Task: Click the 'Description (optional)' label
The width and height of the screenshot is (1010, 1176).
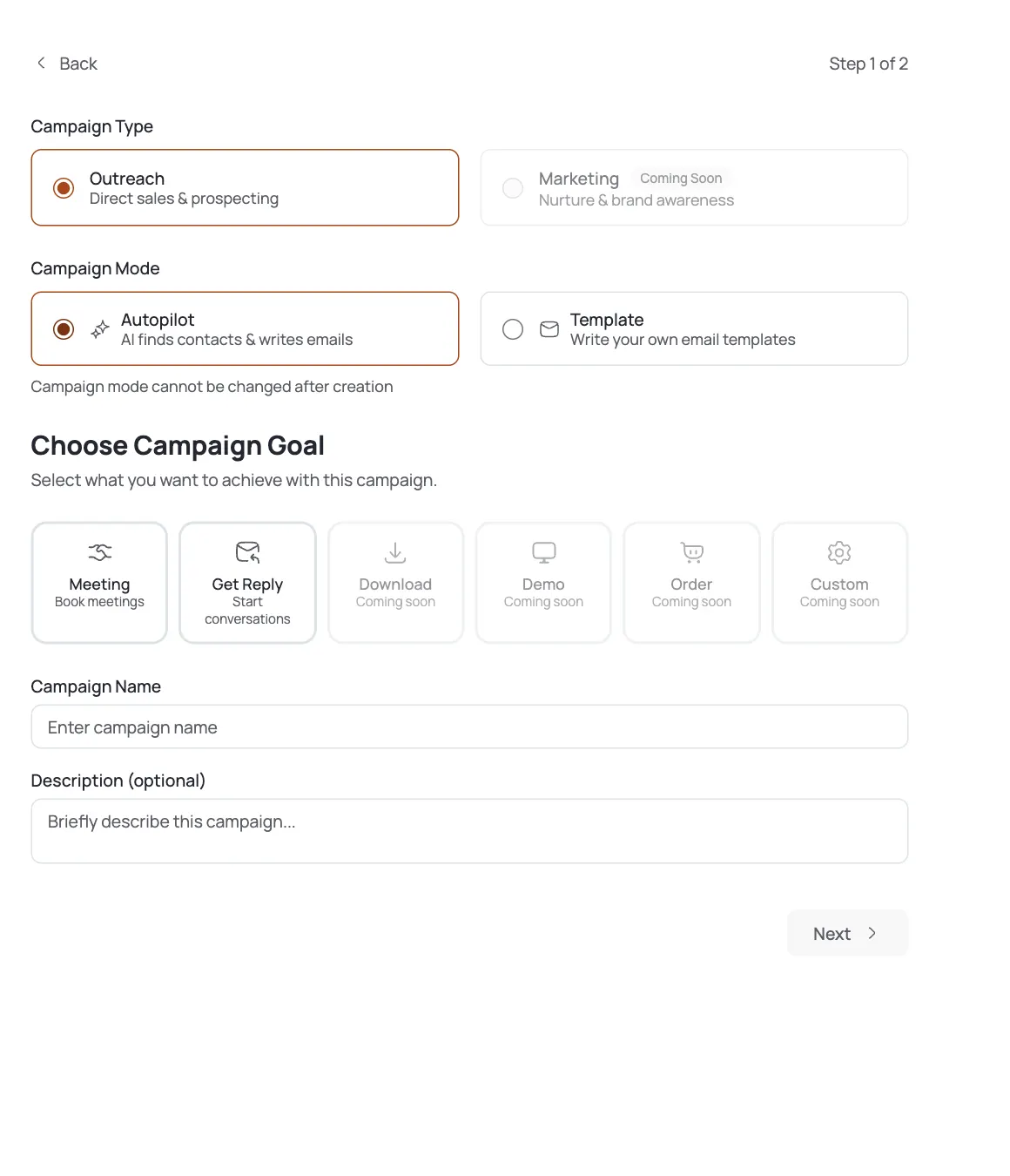Action: tap(118, 781)
